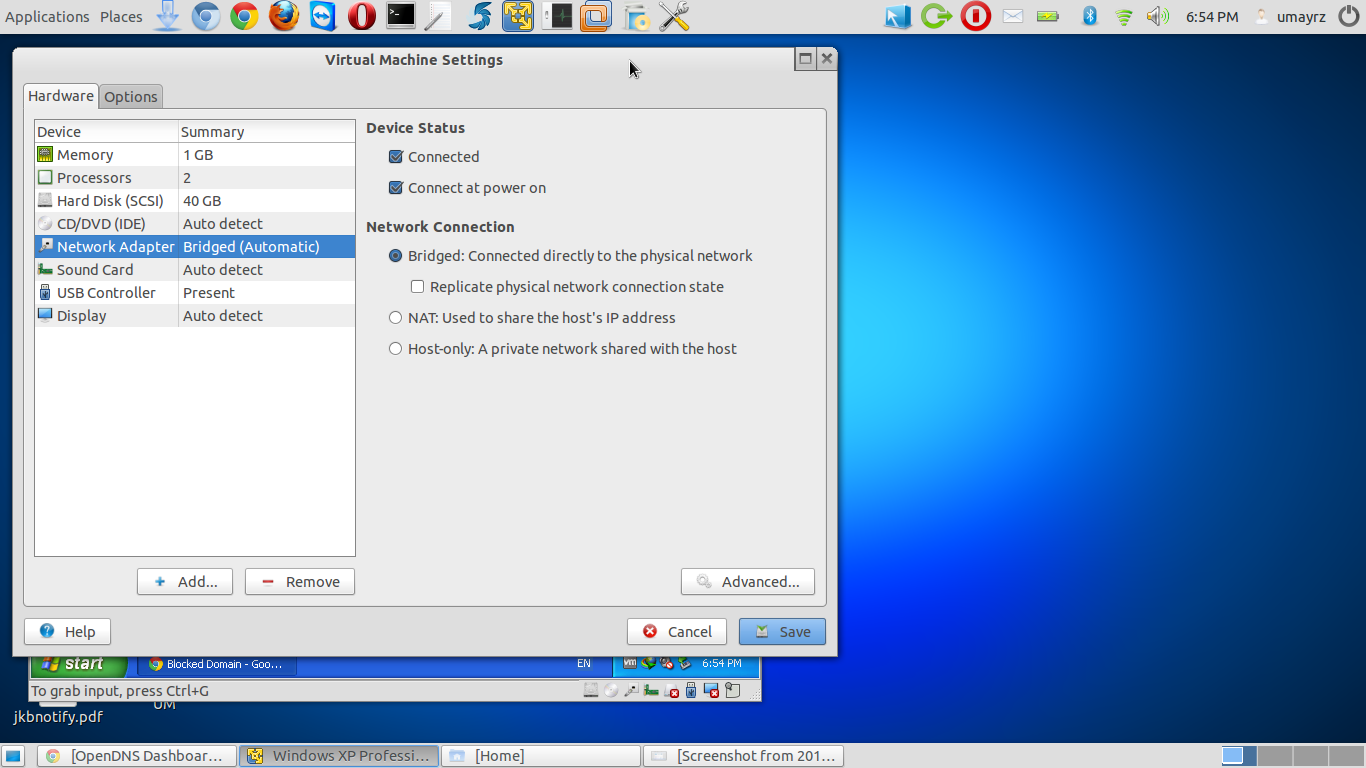
Task: Open the Wi-Fi network indicator
Action: (x=1124, y=16)
